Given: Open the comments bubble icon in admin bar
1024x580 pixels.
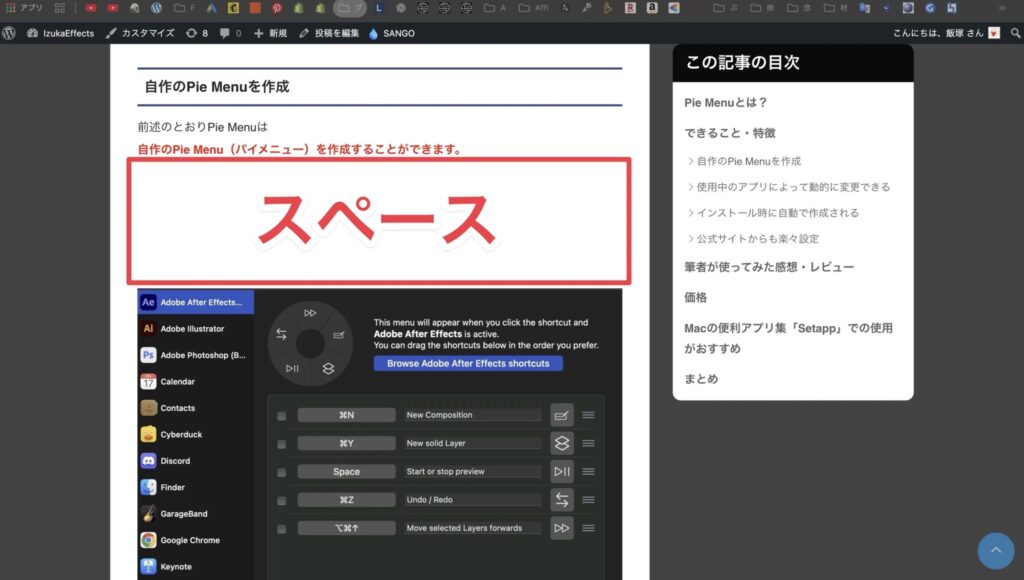Looking at the screenshot, I should tap(224, 33).
